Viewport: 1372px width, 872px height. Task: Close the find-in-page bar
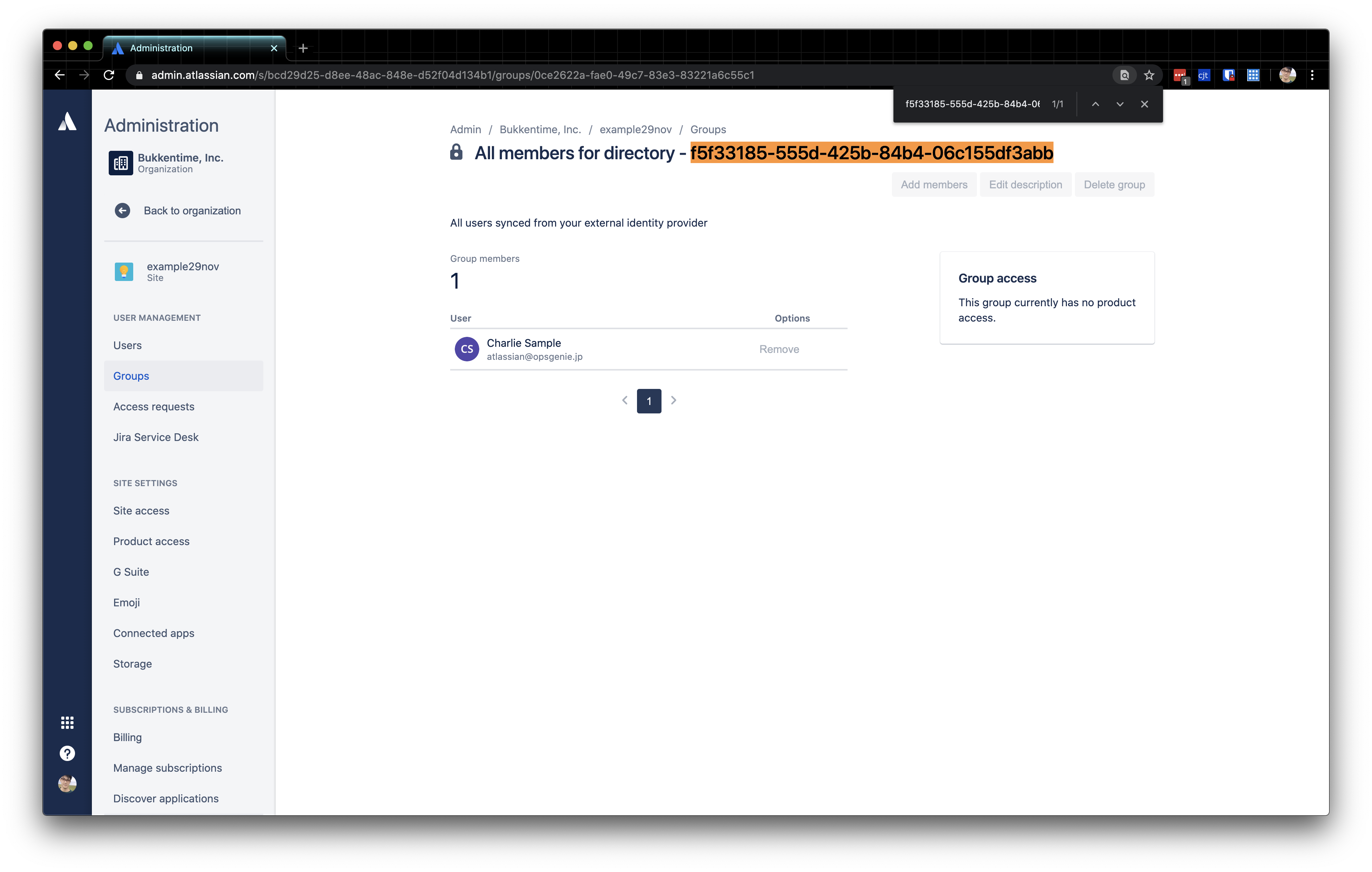pos(1145,104)
